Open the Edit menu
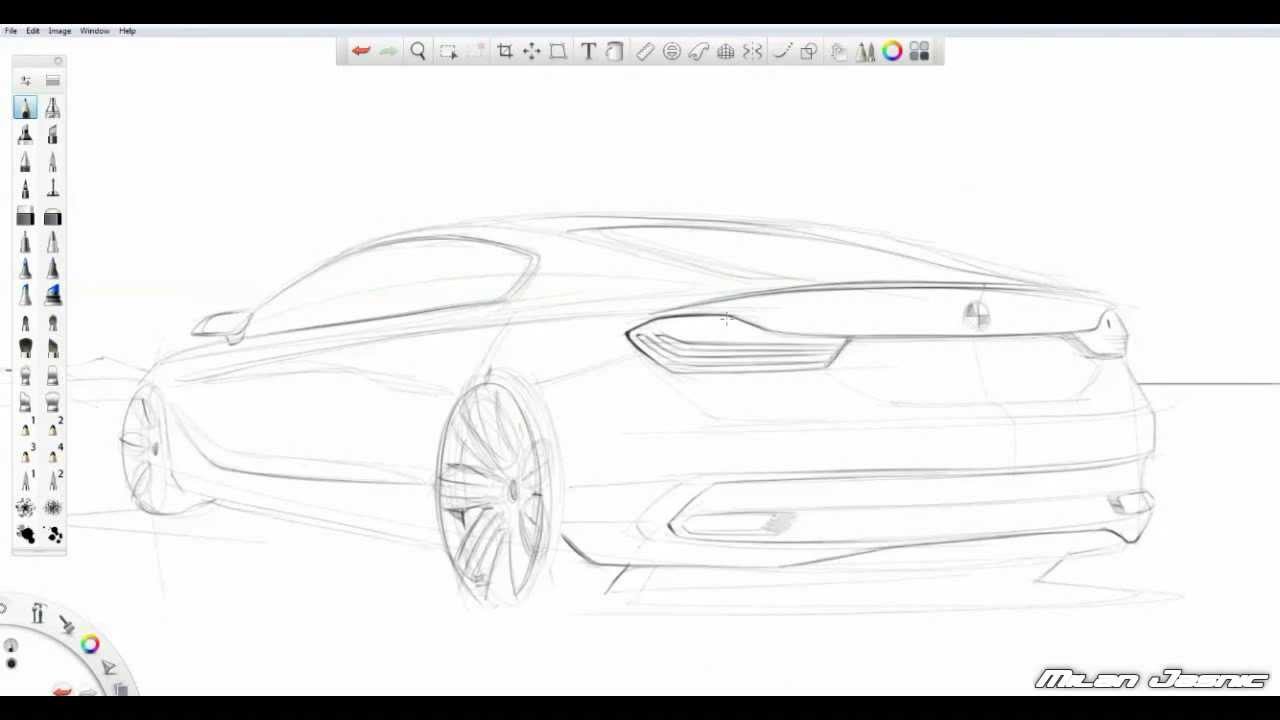1280x720 pixels. pos(33,31)
